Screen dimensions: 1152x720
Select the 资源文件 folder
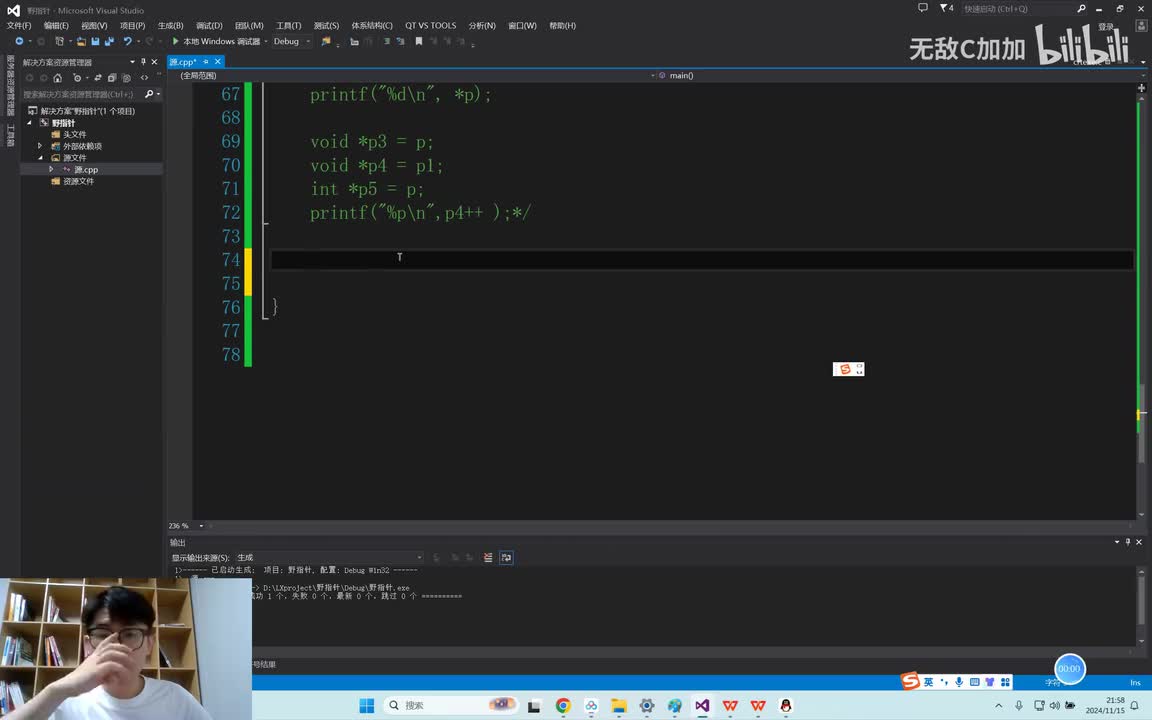click(78, 181)
